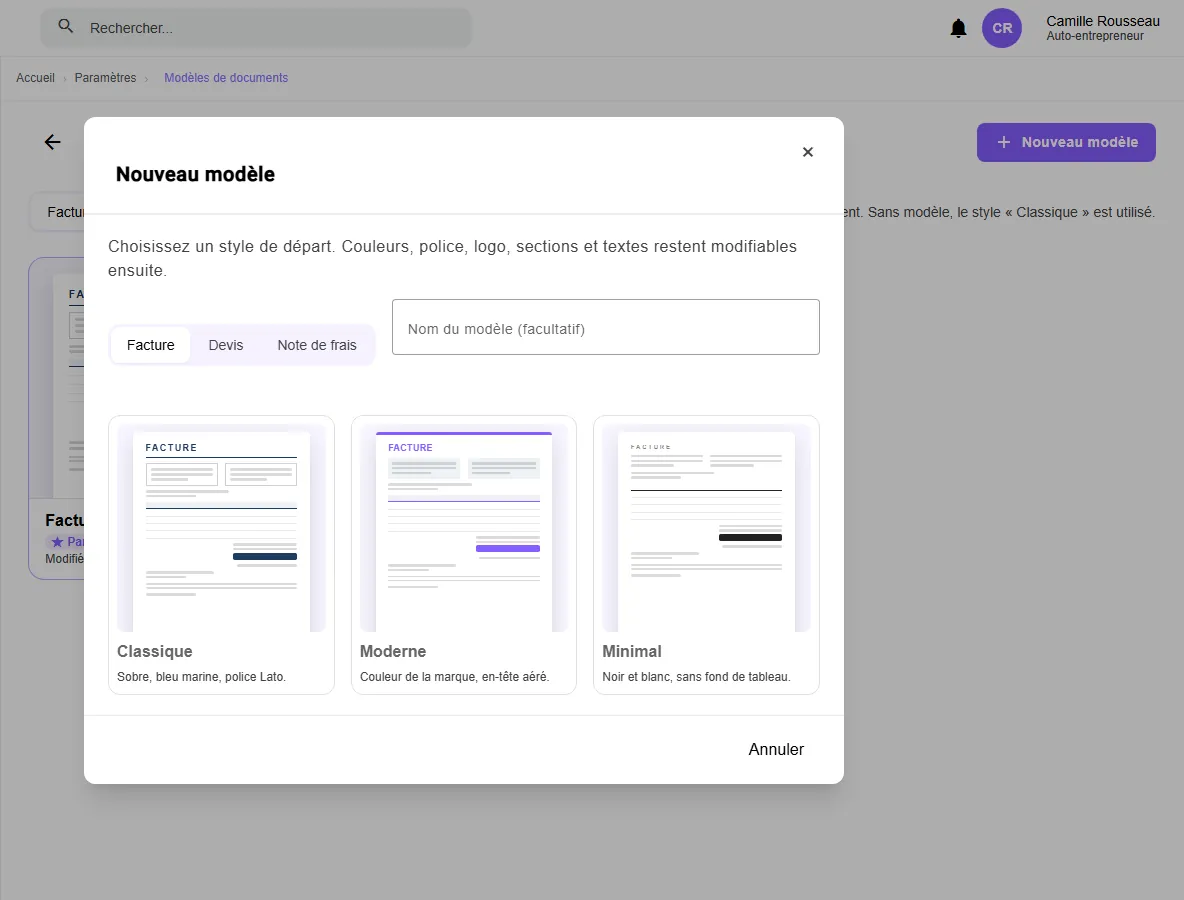
Task: Open the Accueil breadcrumb link
Action: (x=35, y=78)
